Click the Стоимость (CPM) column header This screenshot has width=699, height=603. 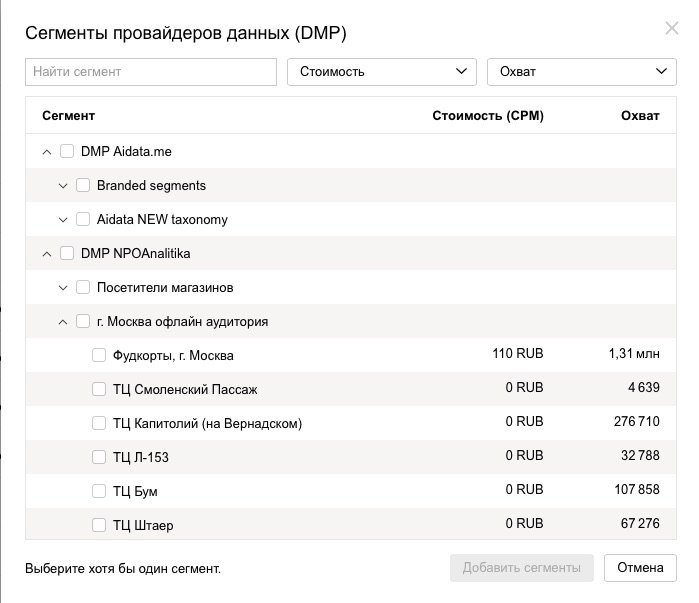(488, 116)
